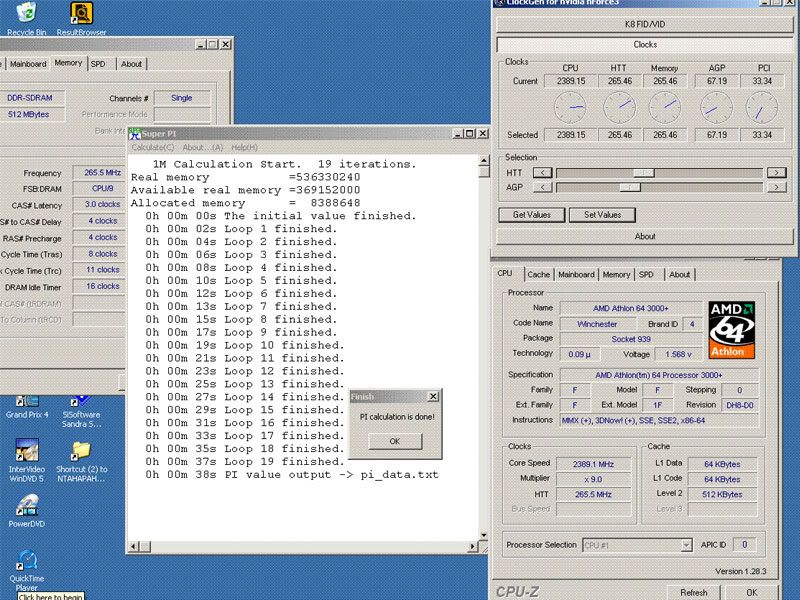Open InterVideo WinDVD 5 icon
Viewport: 800px width, 600px height.
click(x=26, y=452)
